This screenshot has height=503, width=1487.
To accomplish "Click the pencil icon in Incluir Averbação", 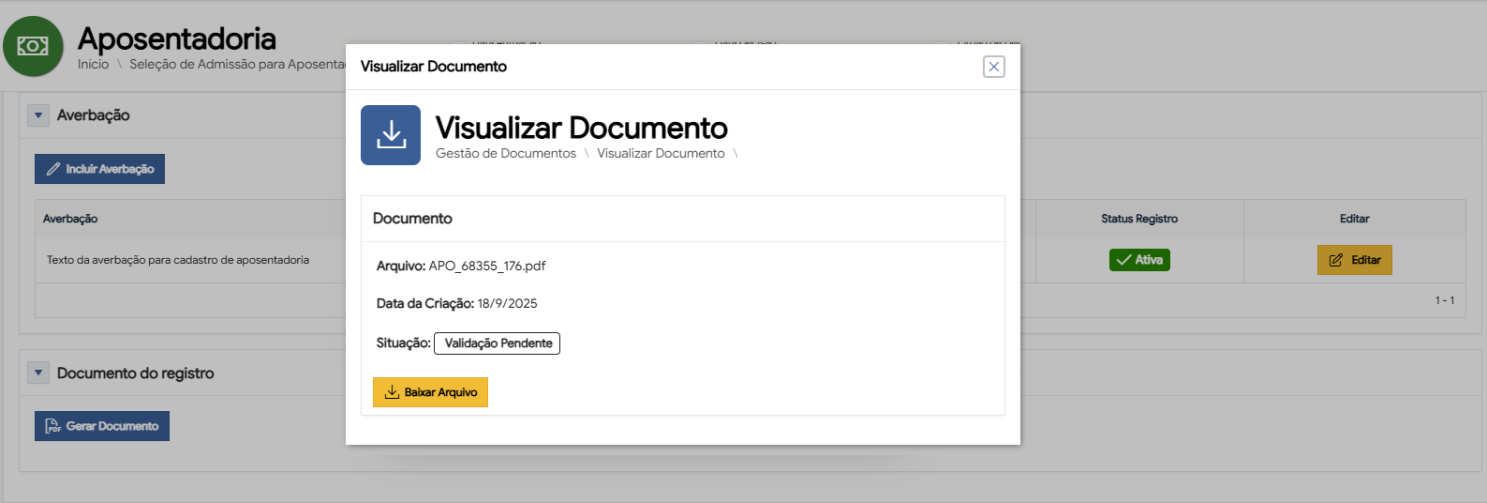I will pos(54,169).
